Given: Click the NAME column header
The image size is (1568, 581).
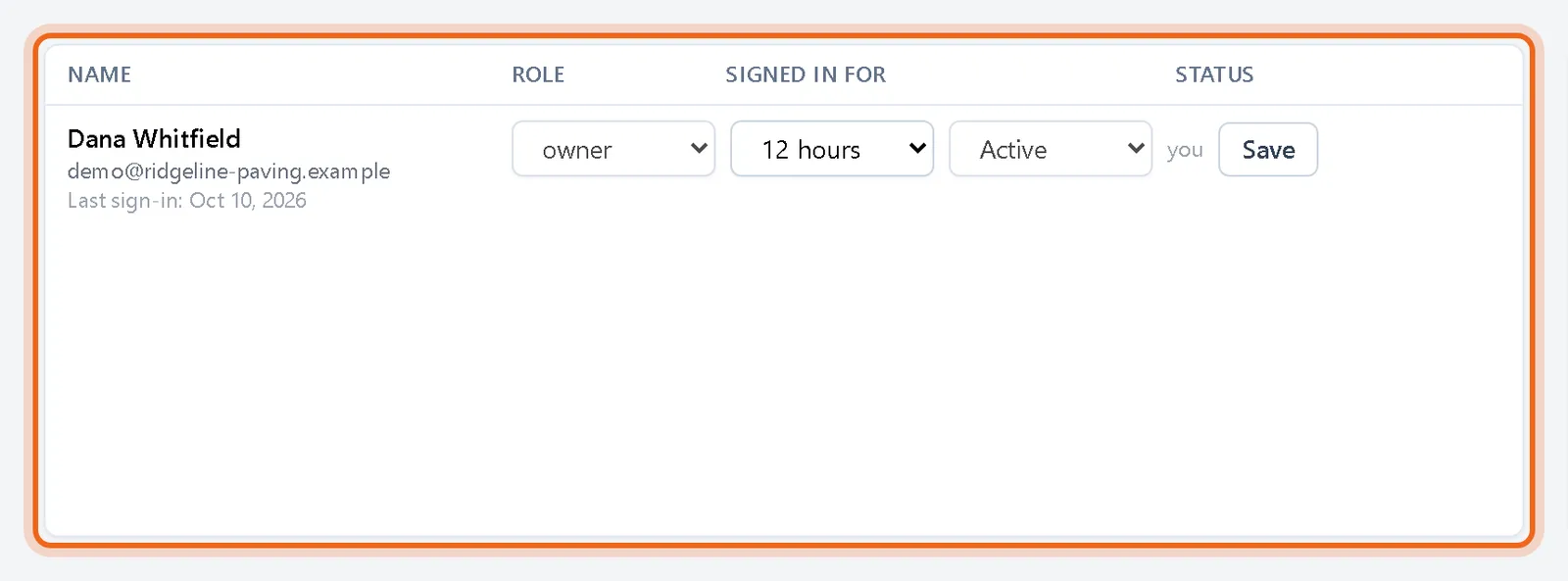Looking at the screenshot, I should (x=99, y=74).
